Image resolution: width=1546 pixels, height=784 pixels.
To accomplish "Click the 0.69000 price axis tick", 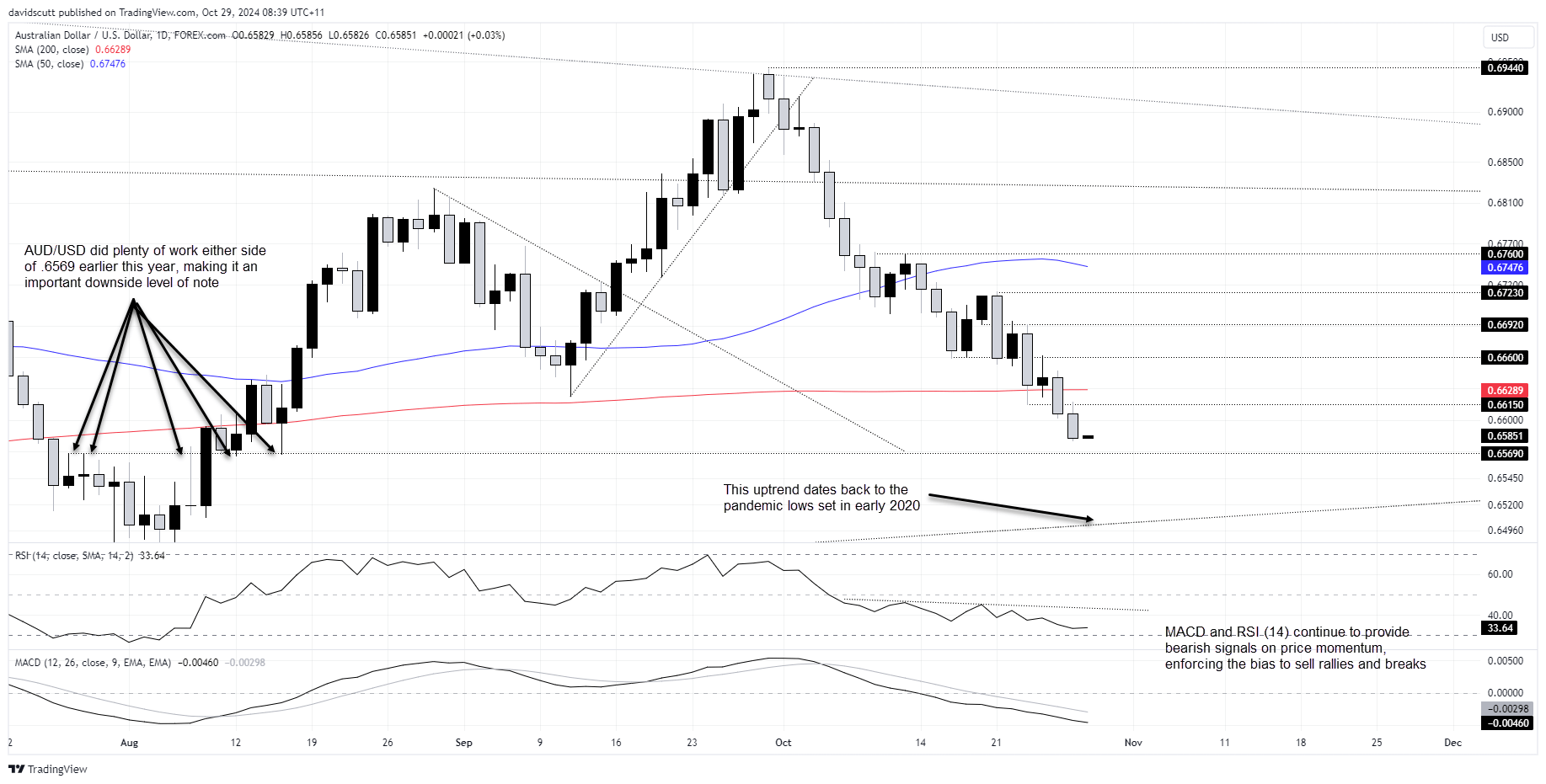I will tap(1505, 112).
